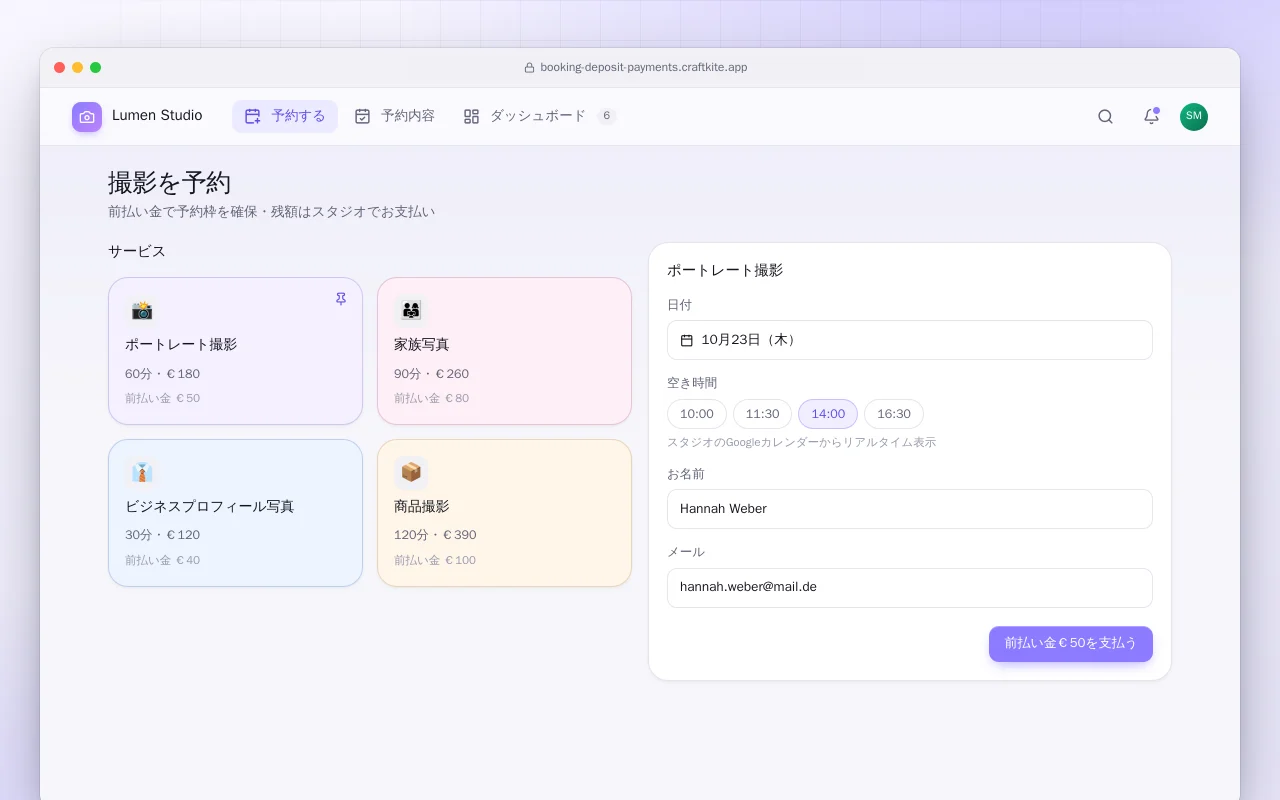This screenshot has width=1280, height=800.
Task: Click the 60分・€180 price text
Action: tap(163, 374)
